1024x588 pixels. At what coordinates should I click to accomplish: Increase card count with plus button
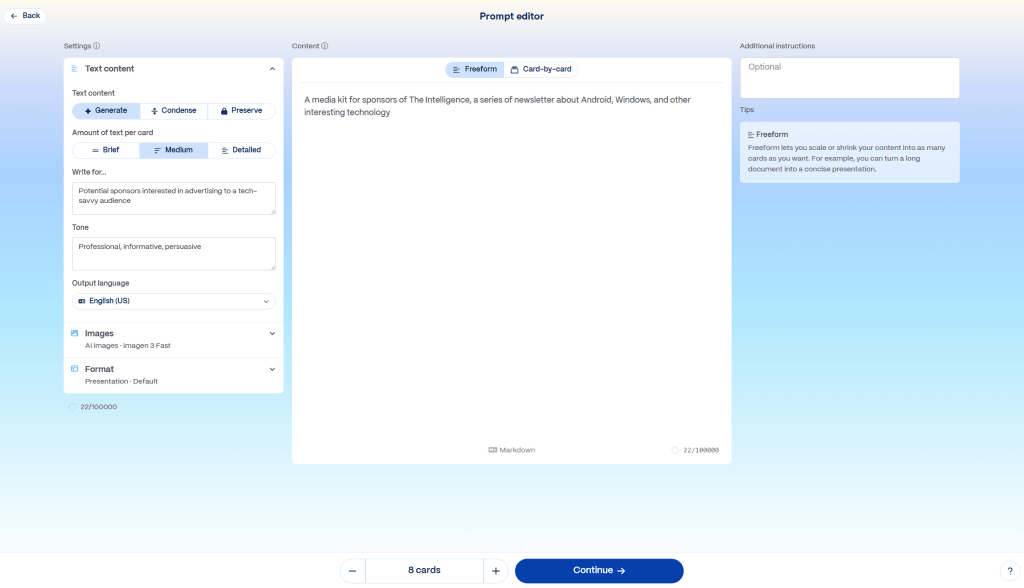coord(496,571)
